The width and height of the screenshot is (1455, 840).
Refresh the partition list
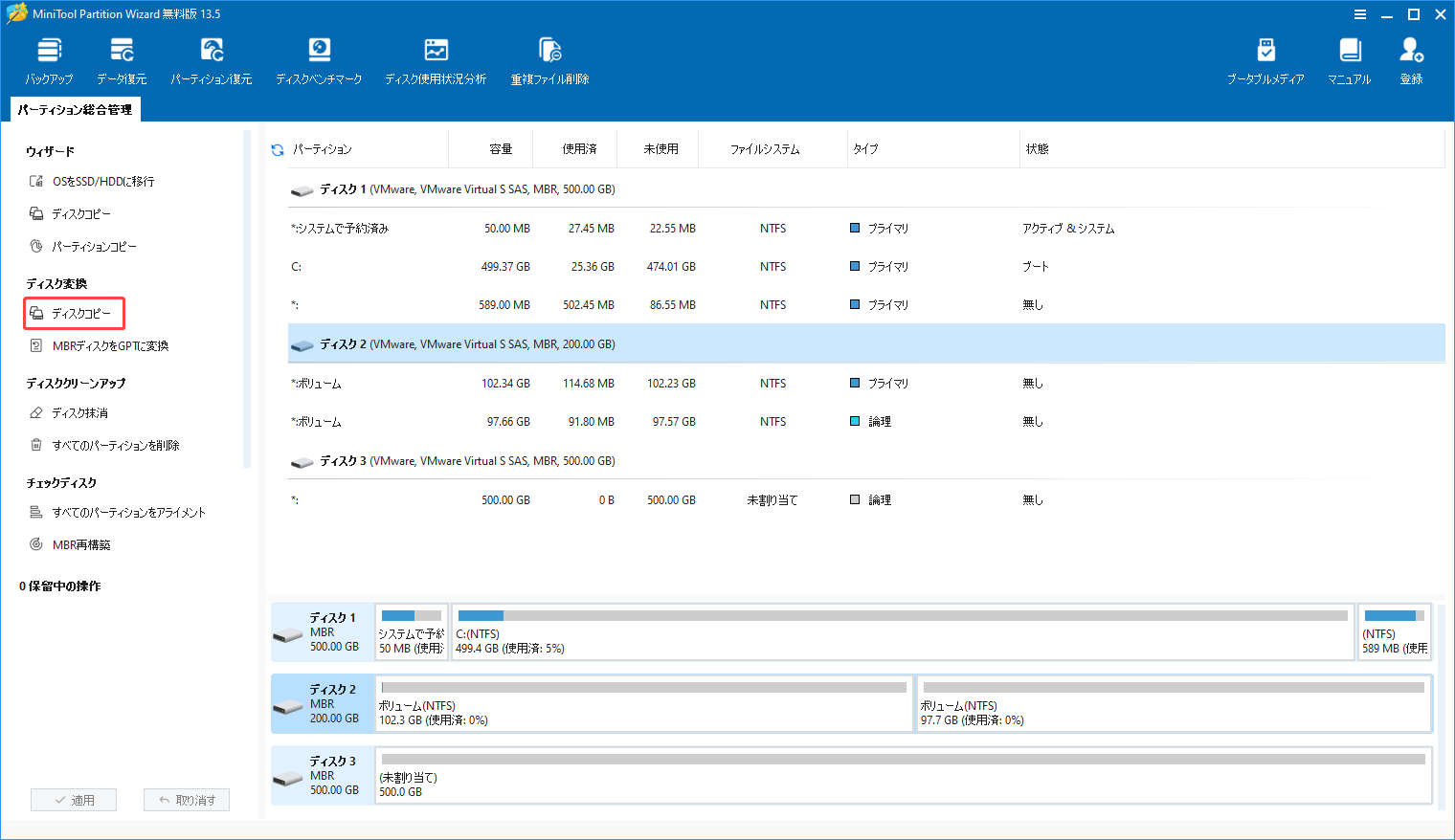(277, 148)
